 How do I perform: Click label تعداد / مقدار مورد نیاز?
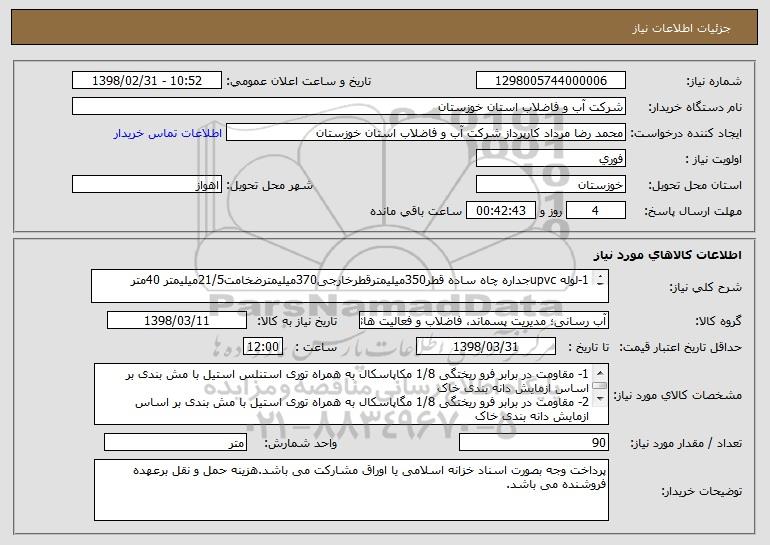pos(686,443)
